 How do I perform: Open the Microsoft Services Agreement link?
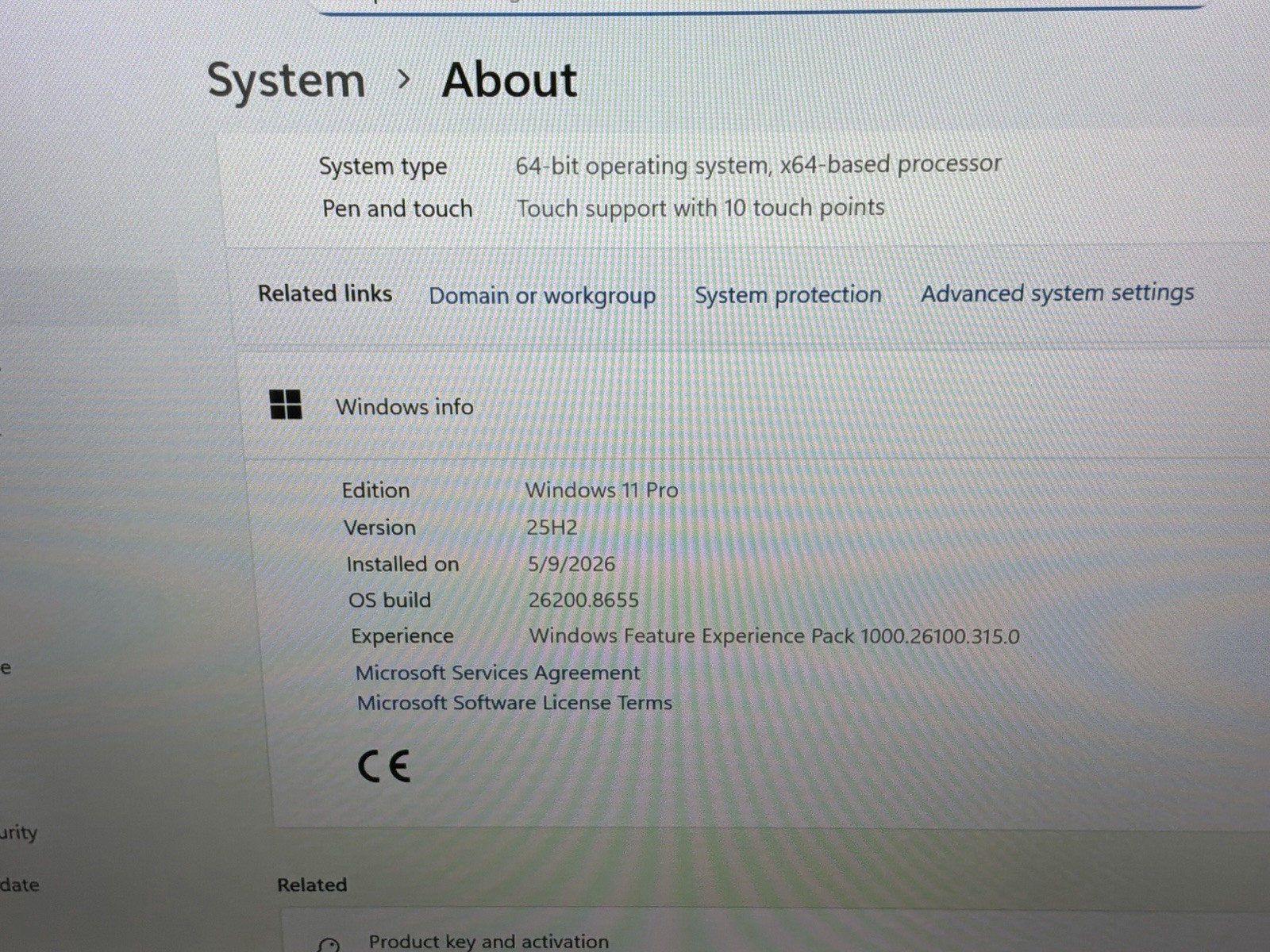(x=498, y=673)
